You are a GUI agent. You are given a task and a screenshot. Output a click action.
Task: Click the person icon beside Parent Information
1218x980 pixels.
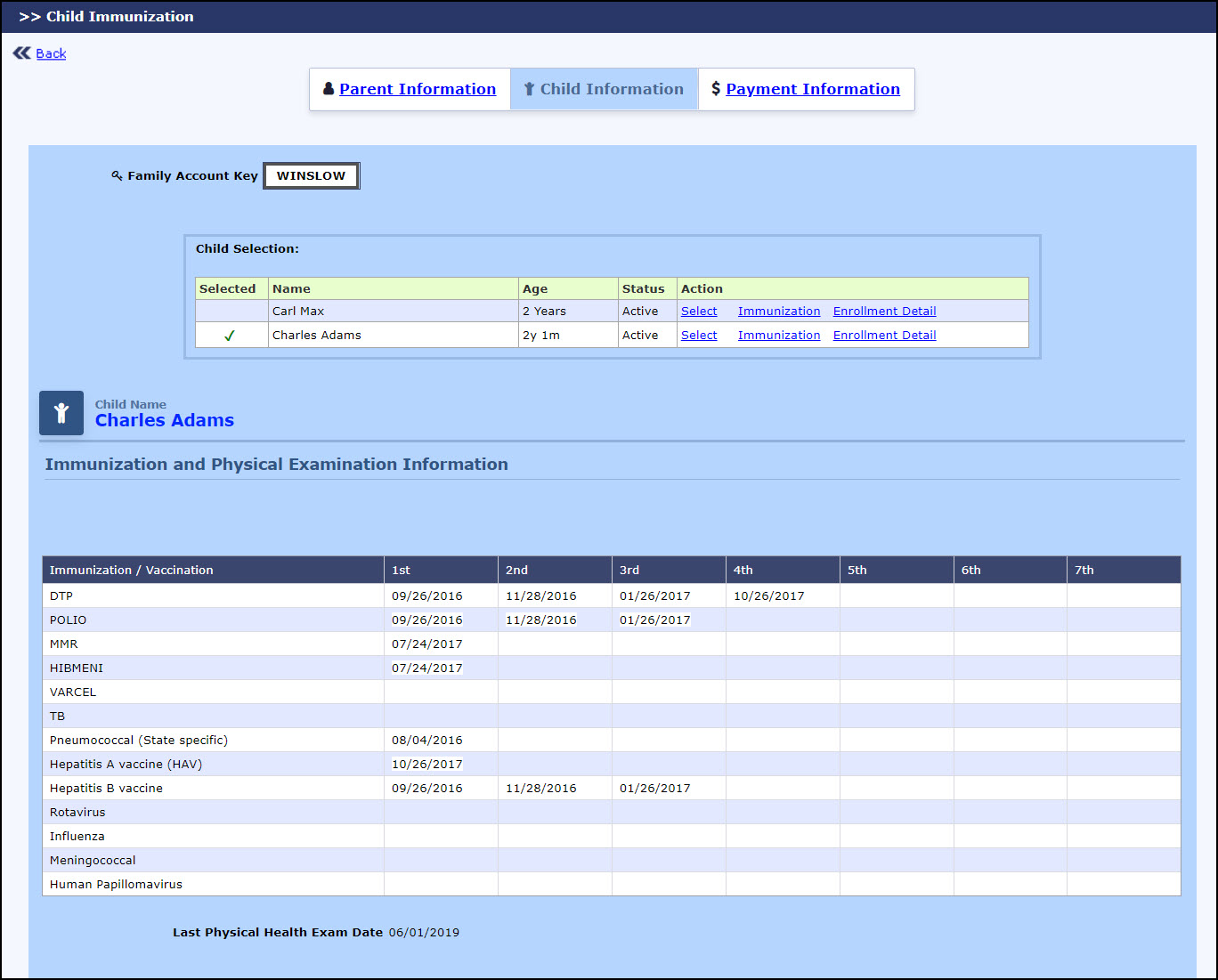pos(329,89)
